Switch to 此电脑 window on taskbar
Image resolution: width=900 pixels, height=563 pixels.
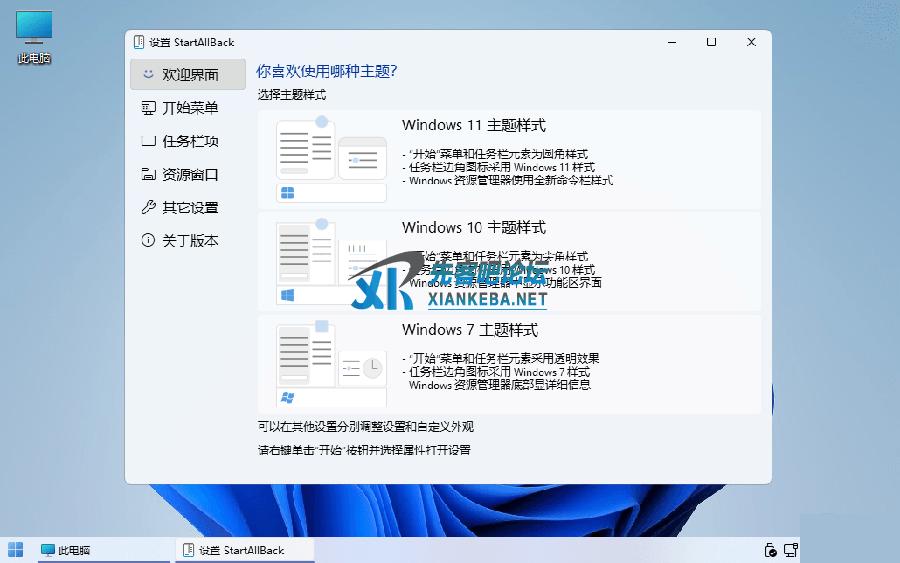coord(66,550)
